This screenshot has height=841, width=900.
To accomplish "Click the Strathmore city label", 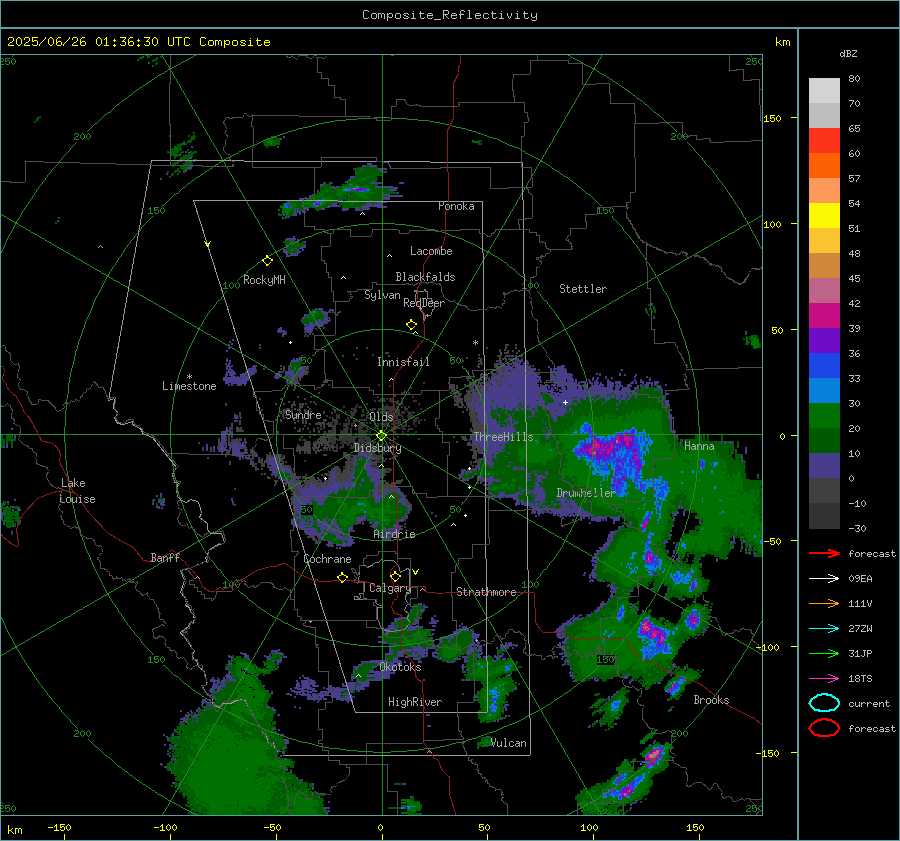I will tap(486, 592).
